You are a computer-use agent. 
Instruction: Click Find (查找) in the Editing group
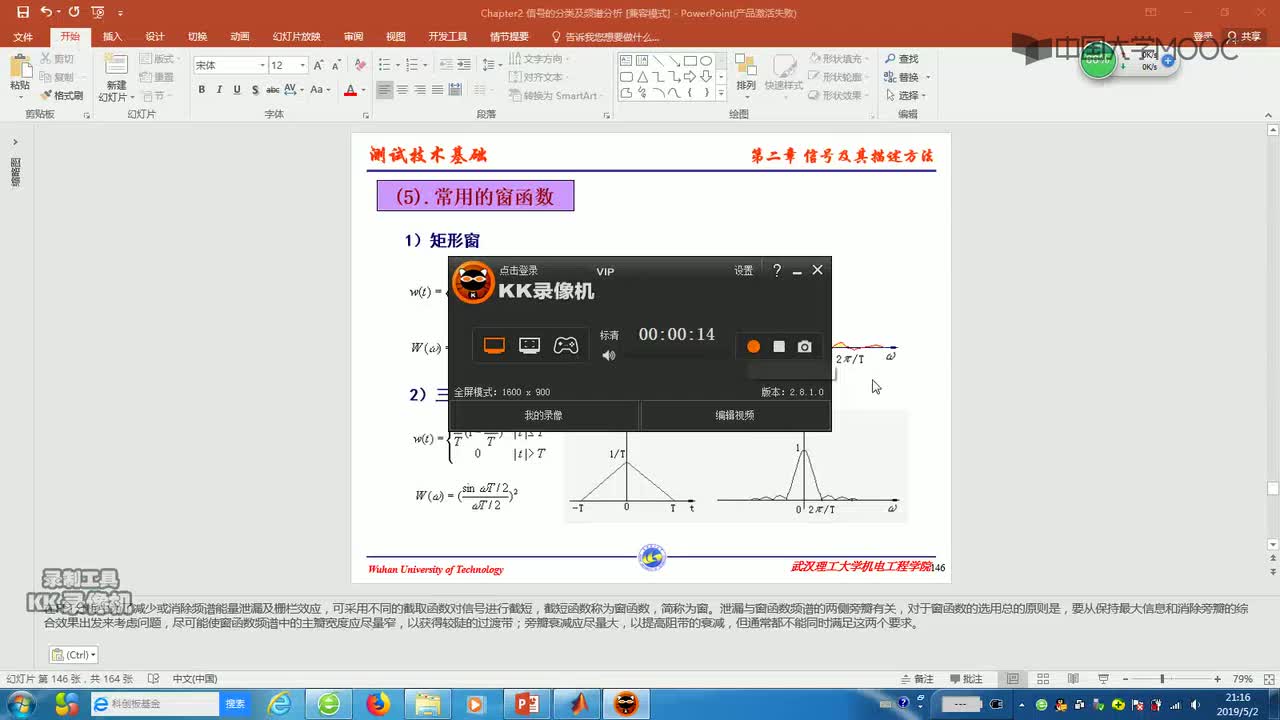pyautogui.click(x=901, y=59)
